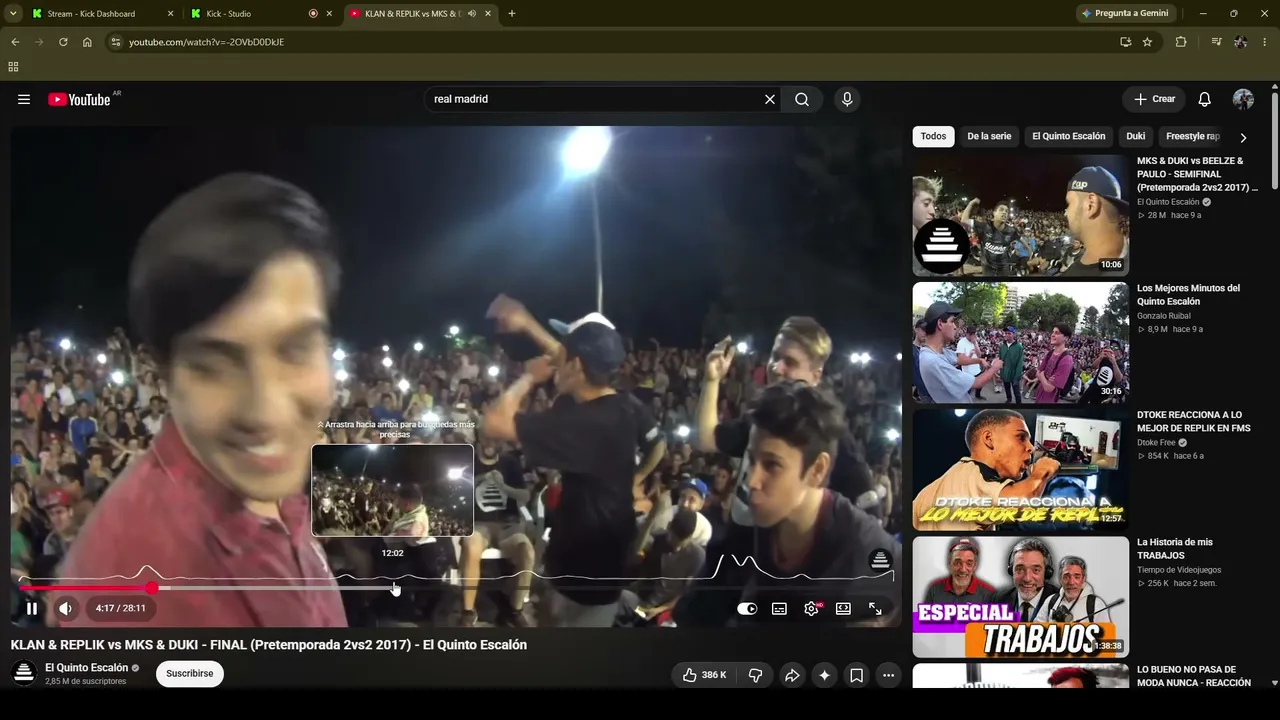Click the browser address bar URL
Image resolution: width=1280 pixels, height=720 pixels.
pos(207,42)
